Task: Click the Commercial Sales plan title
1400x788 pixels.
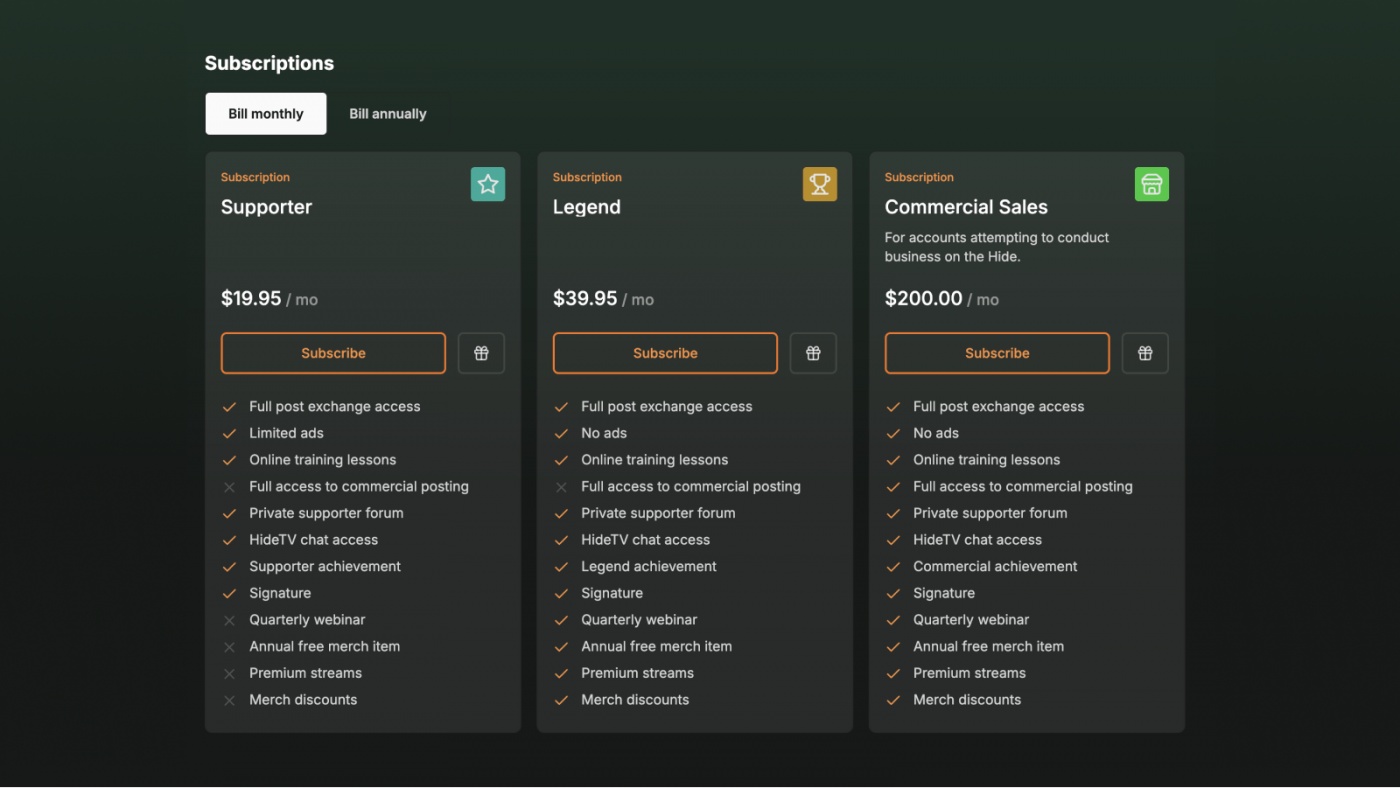Action: coord(966,207)
